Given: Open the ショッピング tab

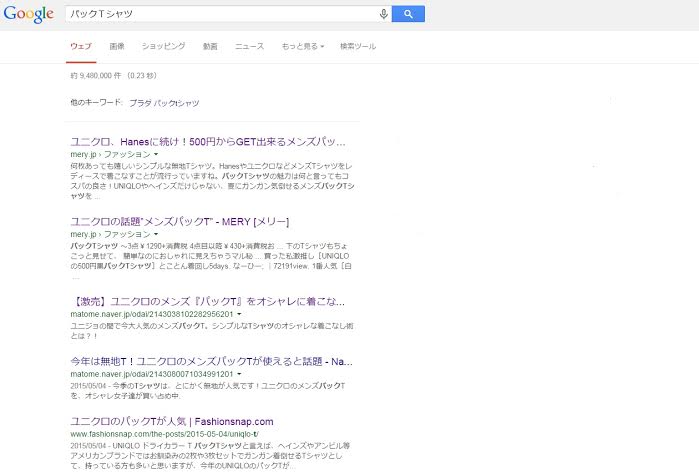Looking at the screenshot, I should coord(163,46).
